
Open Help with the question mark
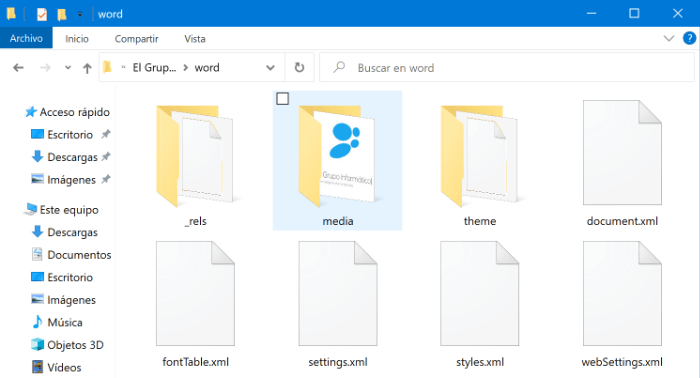689,38
